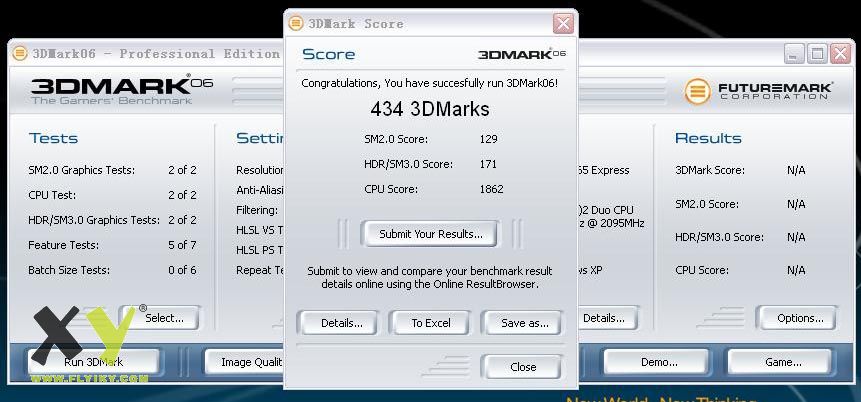This screenshot has width=861, height=402.
Task: Dismiss the score dialog via Close button
Action: tap(523, 367)
